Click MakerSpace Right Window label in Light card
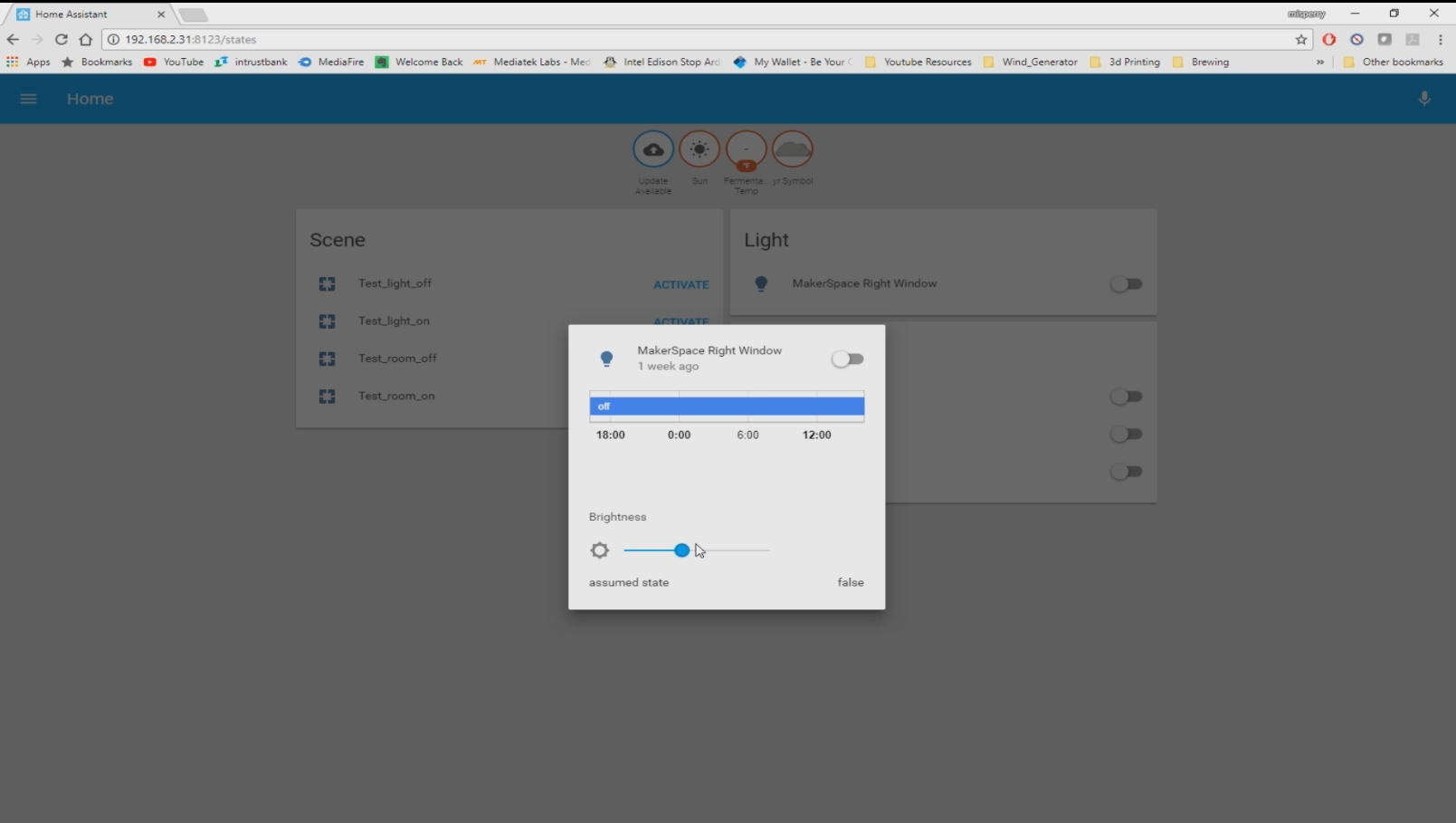 864,283
